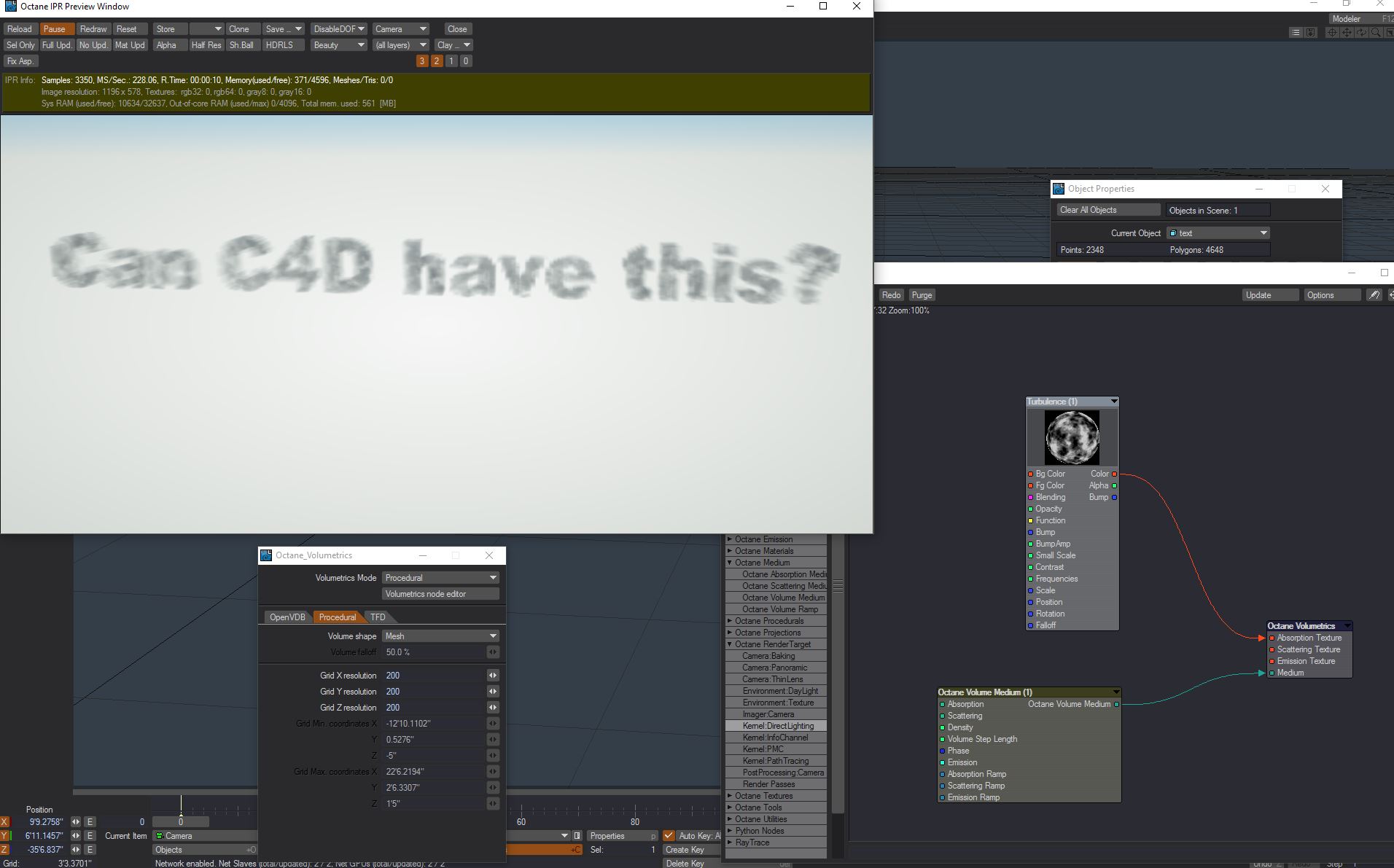Click the Y channel envelope E button

pos(90,836)
